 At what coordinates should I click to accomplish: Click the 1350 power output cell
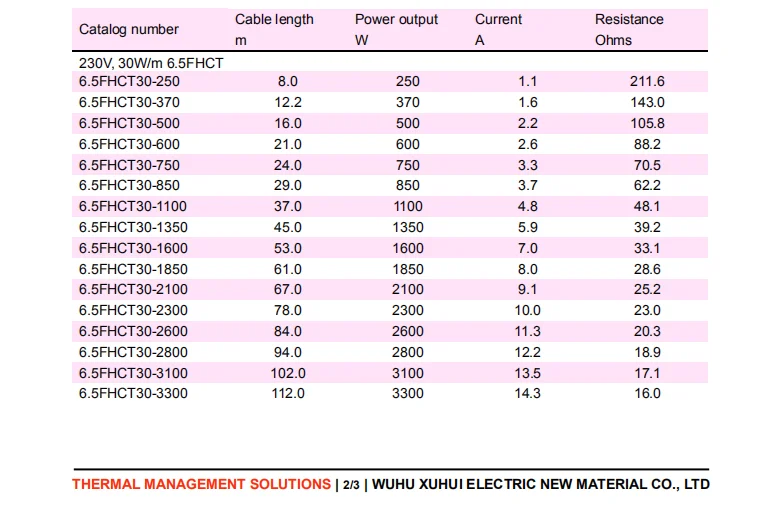[x=407, y=227]
